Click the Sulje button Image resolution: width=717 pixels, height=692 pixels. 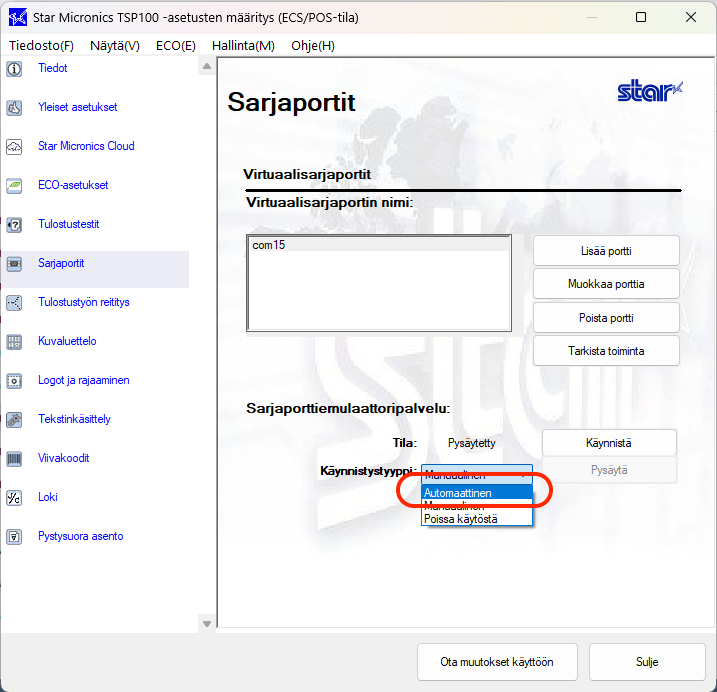(647, 662)
